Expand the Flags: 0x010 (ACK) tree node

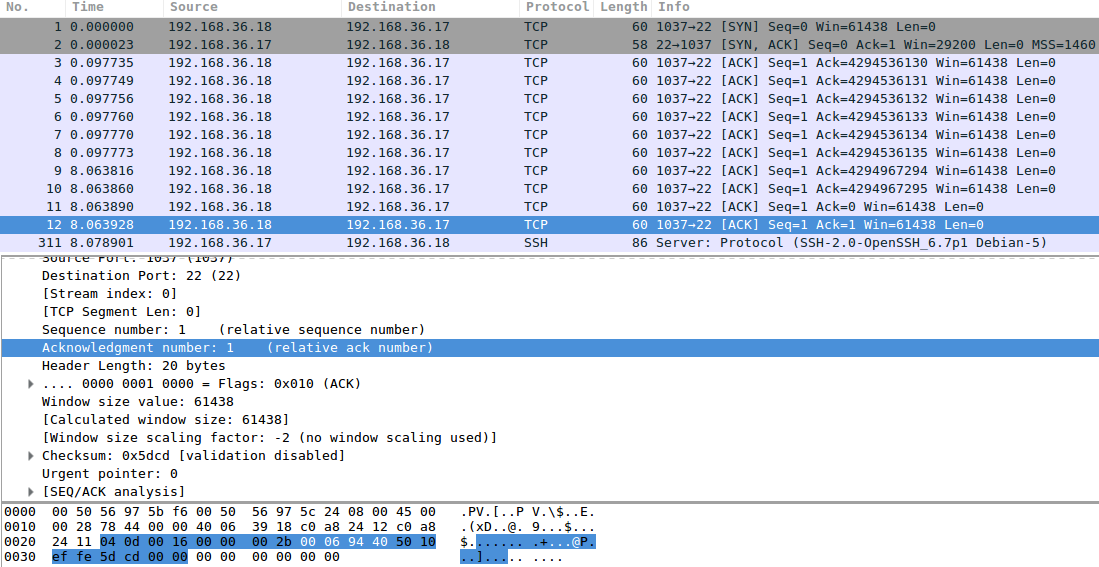[31, 384]
